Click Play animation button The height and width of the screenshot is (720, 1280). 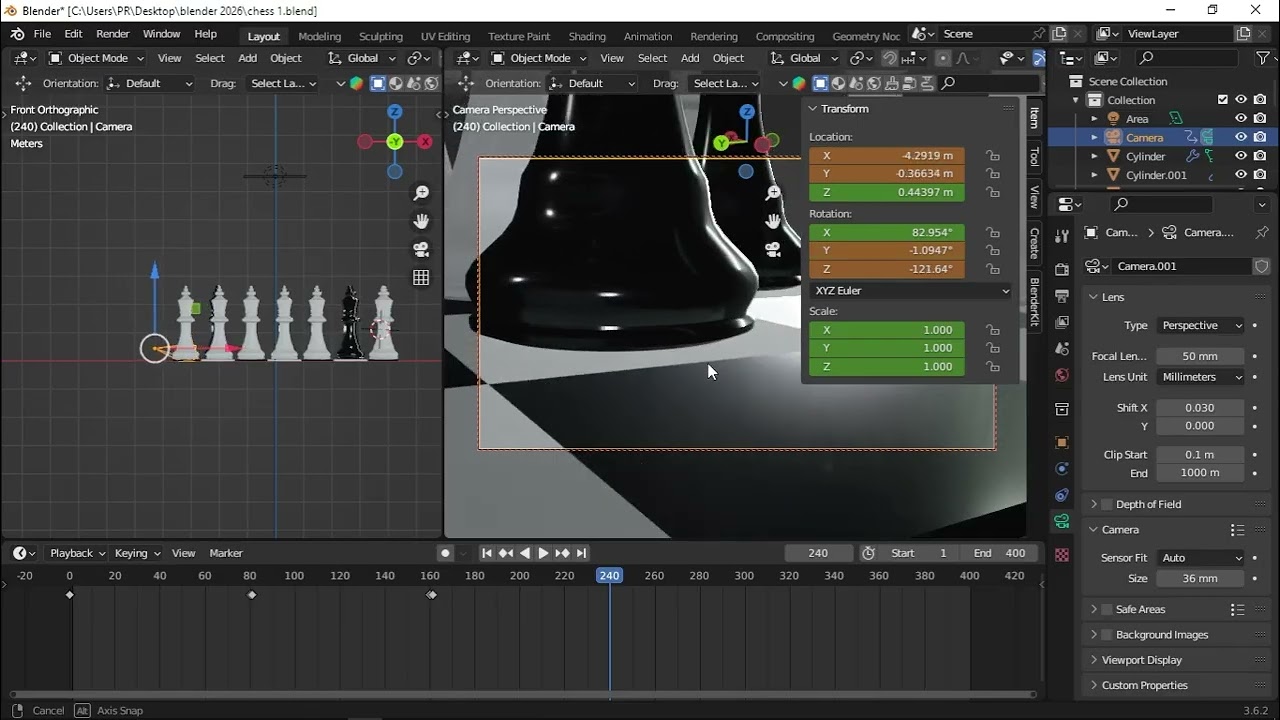(543, 553)
